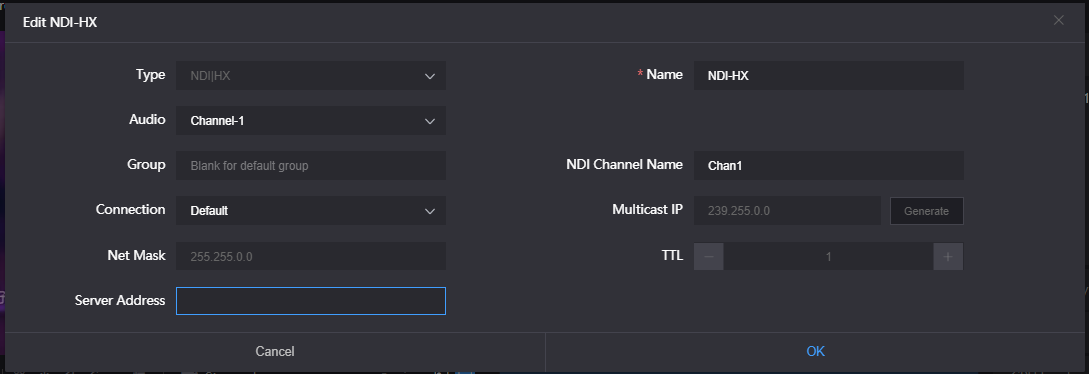Edit the Name field containing NDI-HX
This screenshot has width=1089, height=374.
(x=829, y=76)
